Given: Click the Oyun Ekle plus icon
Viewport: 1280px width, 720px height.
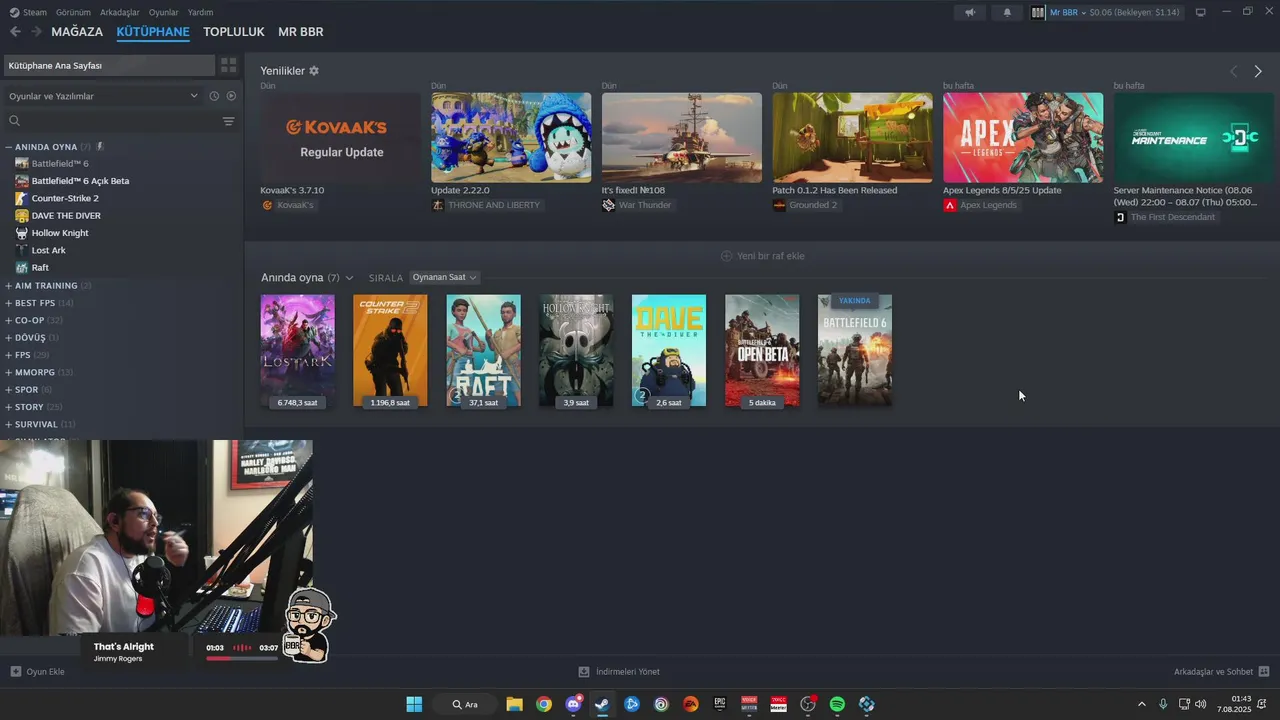Looking at the screenshot, I should (x=15, y=671).
